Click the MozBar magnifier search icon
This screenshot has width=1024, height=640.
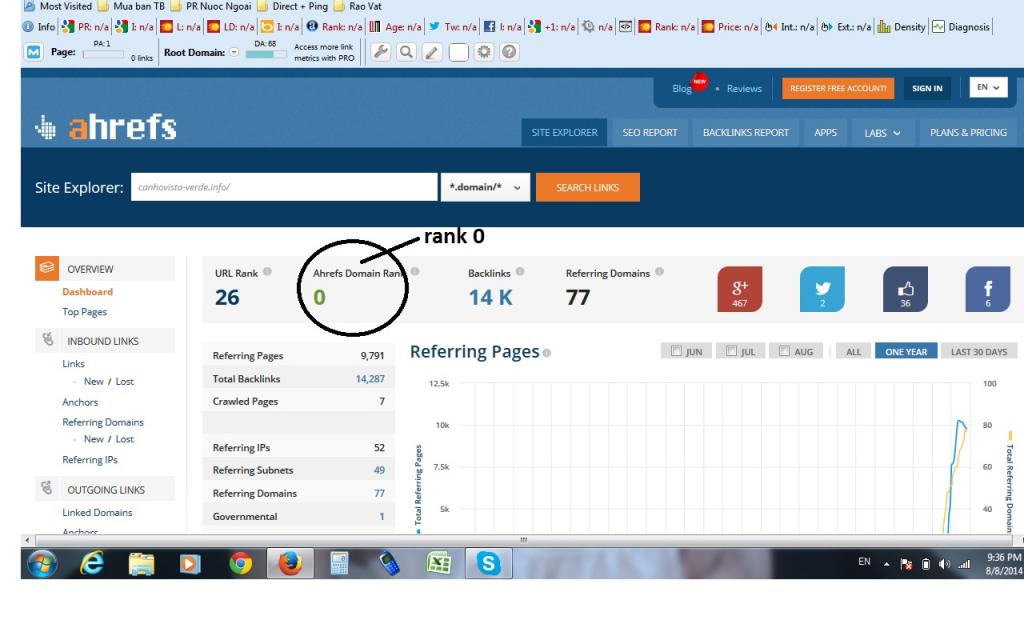(406, 52)
